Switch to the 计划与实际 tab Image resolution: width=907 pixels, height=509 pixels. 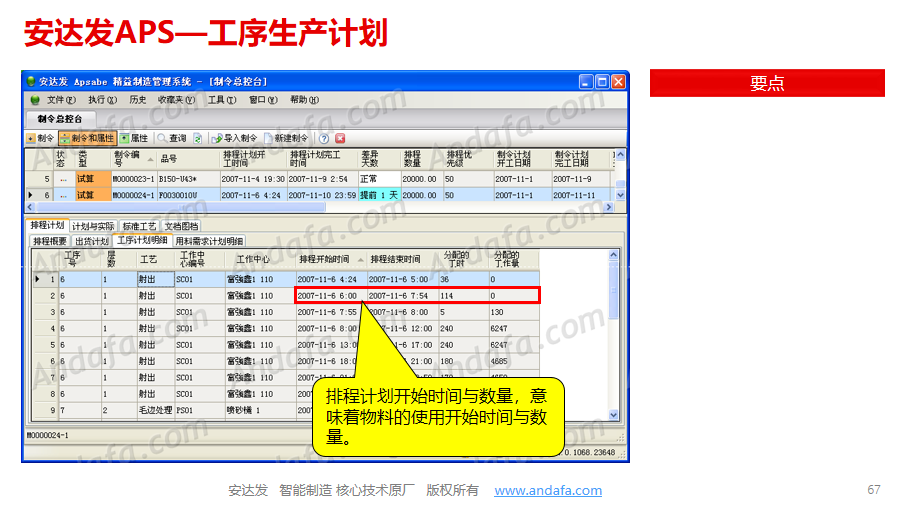pos(93,226)
